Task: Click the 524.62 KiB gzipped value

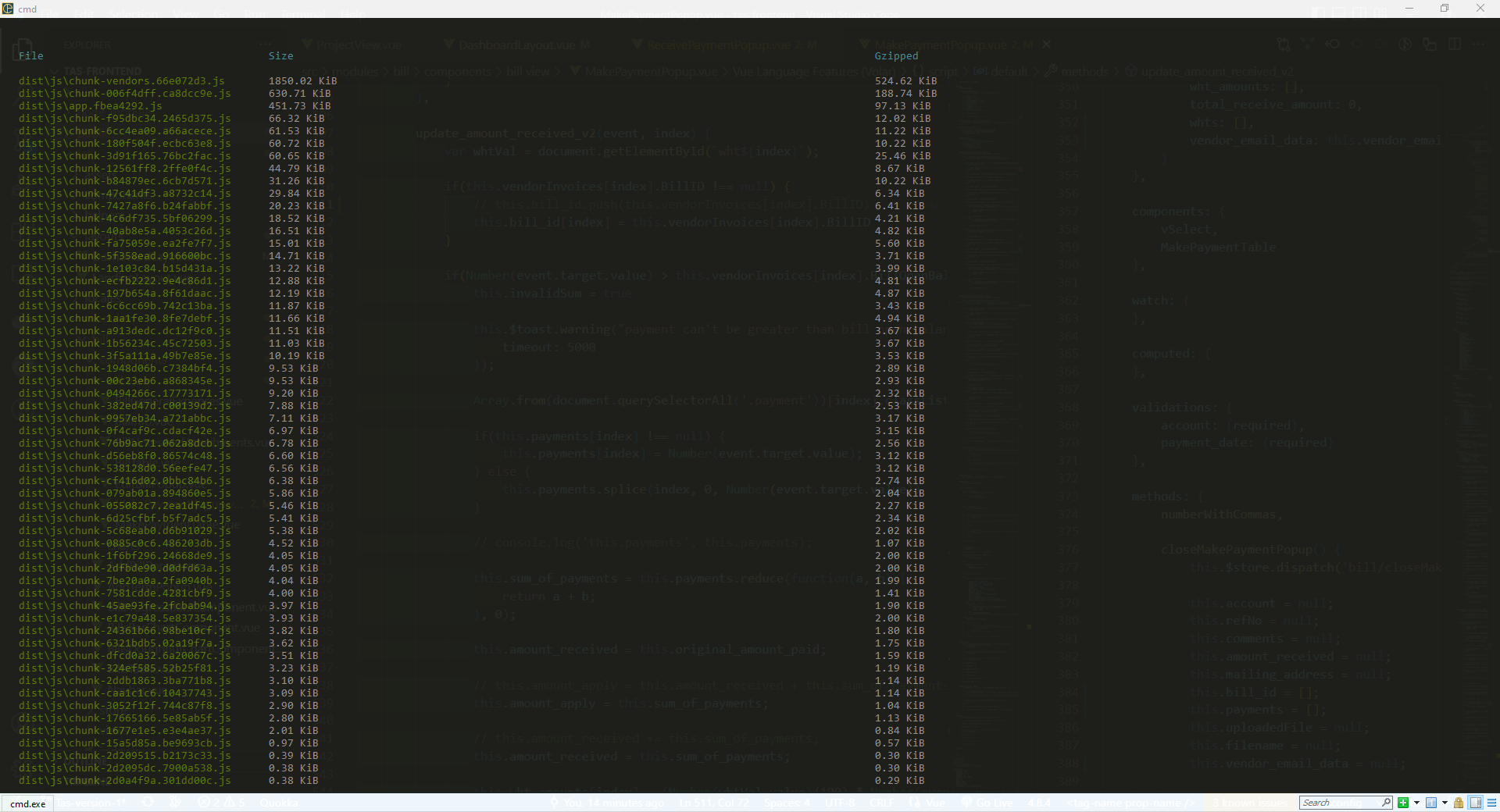Action: (x=906, y=81)
